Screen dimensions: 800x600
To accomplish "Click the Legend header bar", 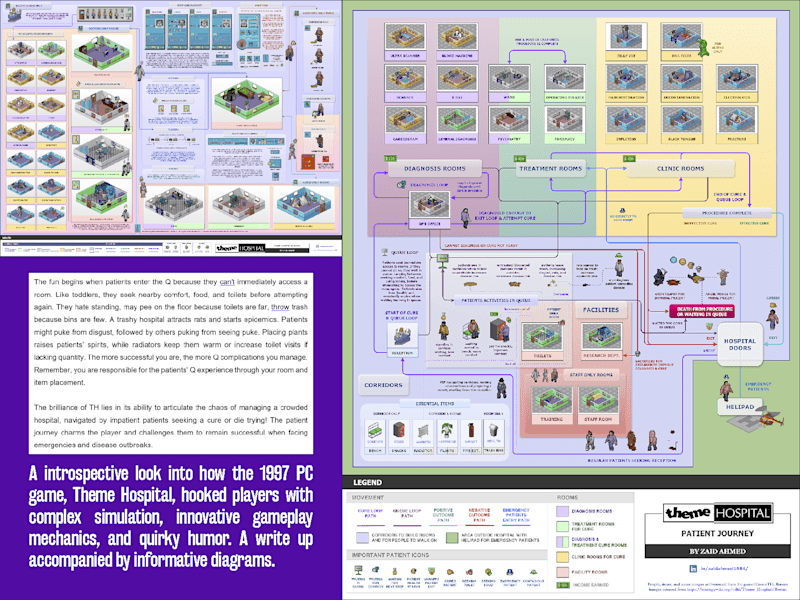I will [x=571, y=482].
